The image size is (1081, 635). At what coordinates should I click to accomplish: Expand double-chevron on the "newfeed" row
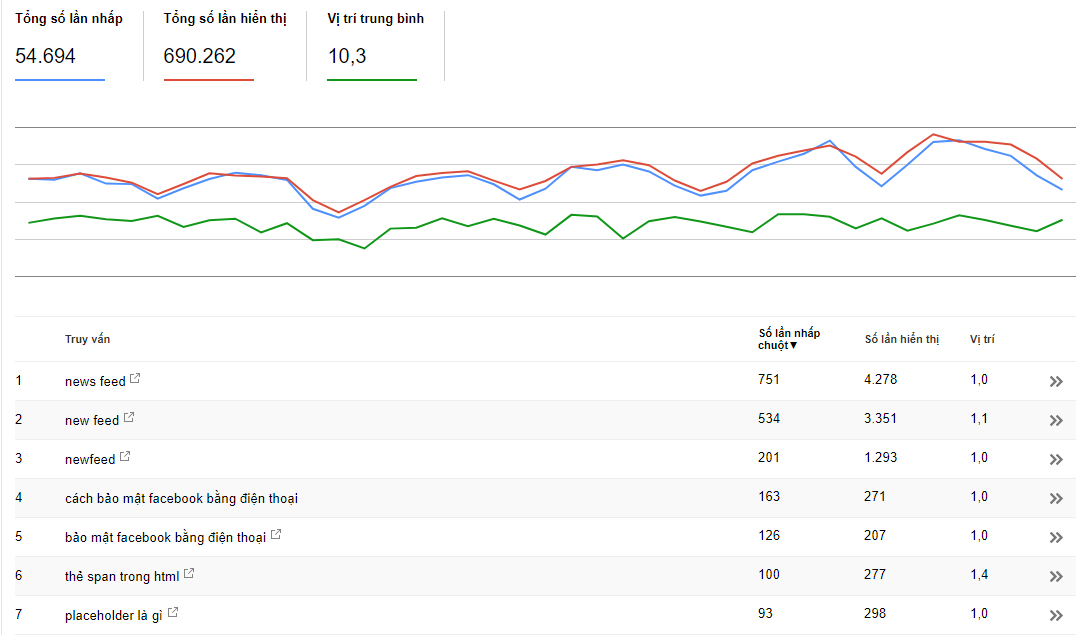pos(1056,459)
